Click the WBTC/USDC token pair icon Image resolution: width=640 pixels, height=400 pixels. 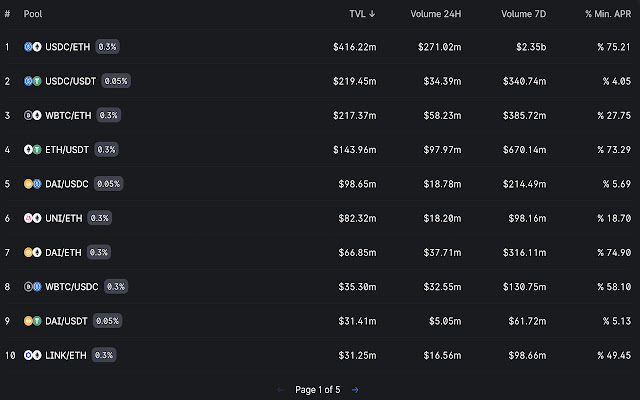click(33, 287)
